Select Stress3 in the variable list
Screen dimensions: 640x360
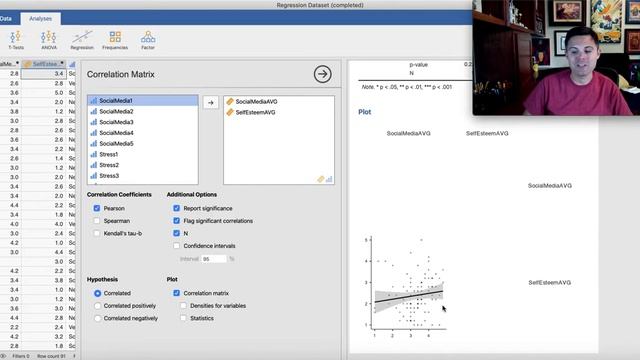pos(142,176)
